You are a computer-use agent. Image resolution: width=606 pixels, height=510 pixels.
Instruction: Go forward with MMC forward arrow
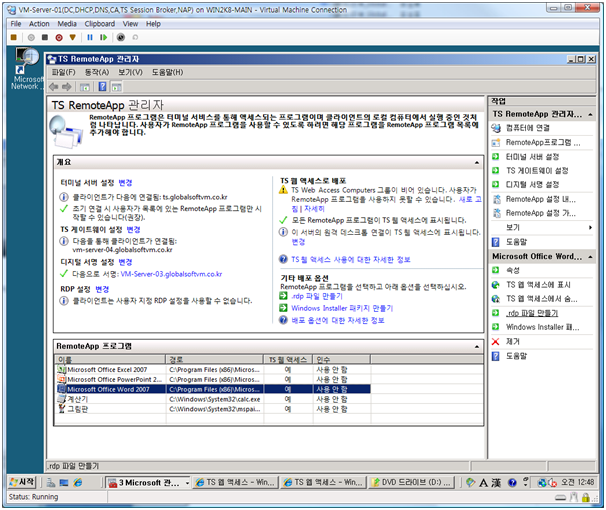[x=67, y=87]
